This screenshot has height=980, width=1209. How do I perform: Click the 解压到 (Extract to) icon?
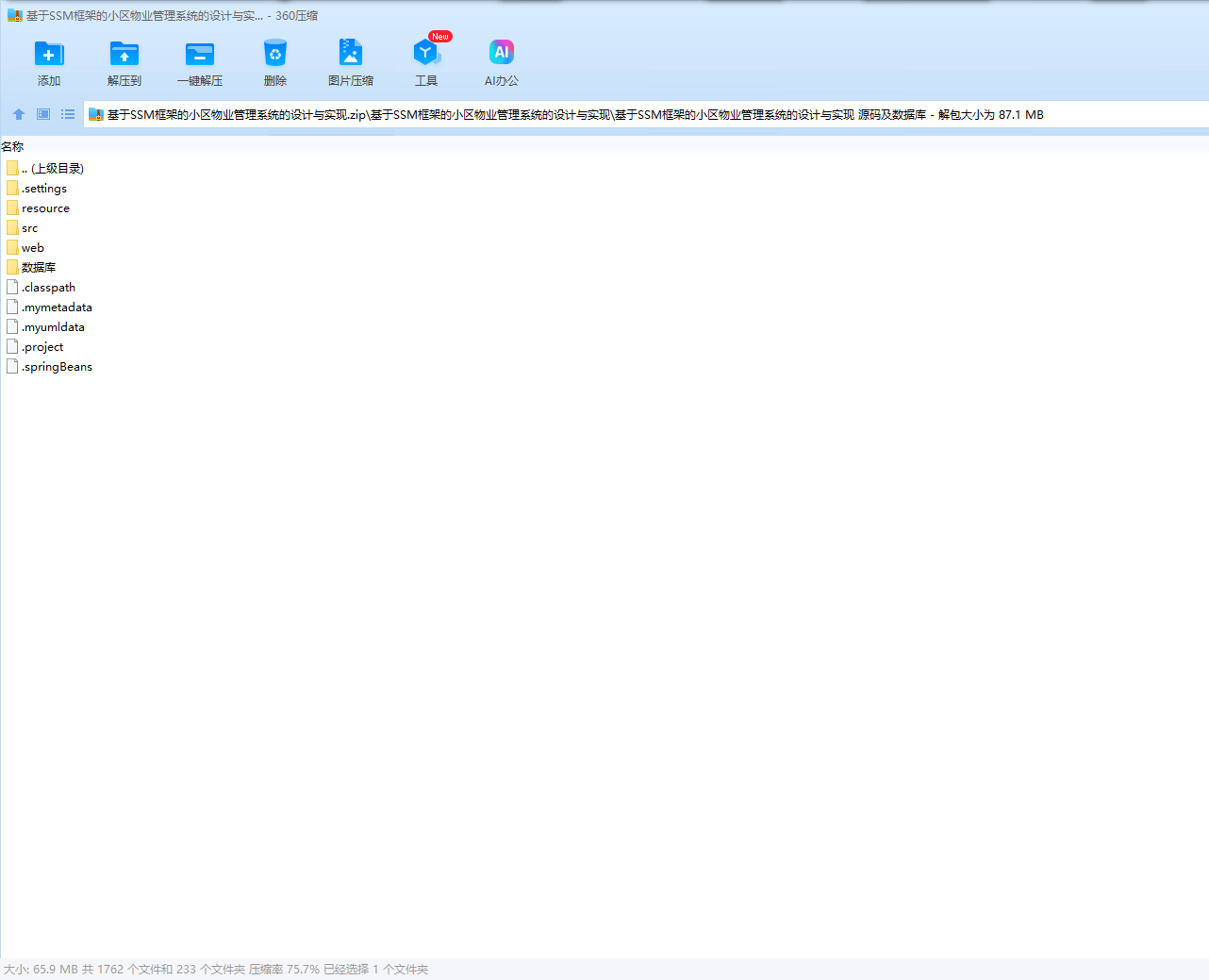(x=124, y=63)
